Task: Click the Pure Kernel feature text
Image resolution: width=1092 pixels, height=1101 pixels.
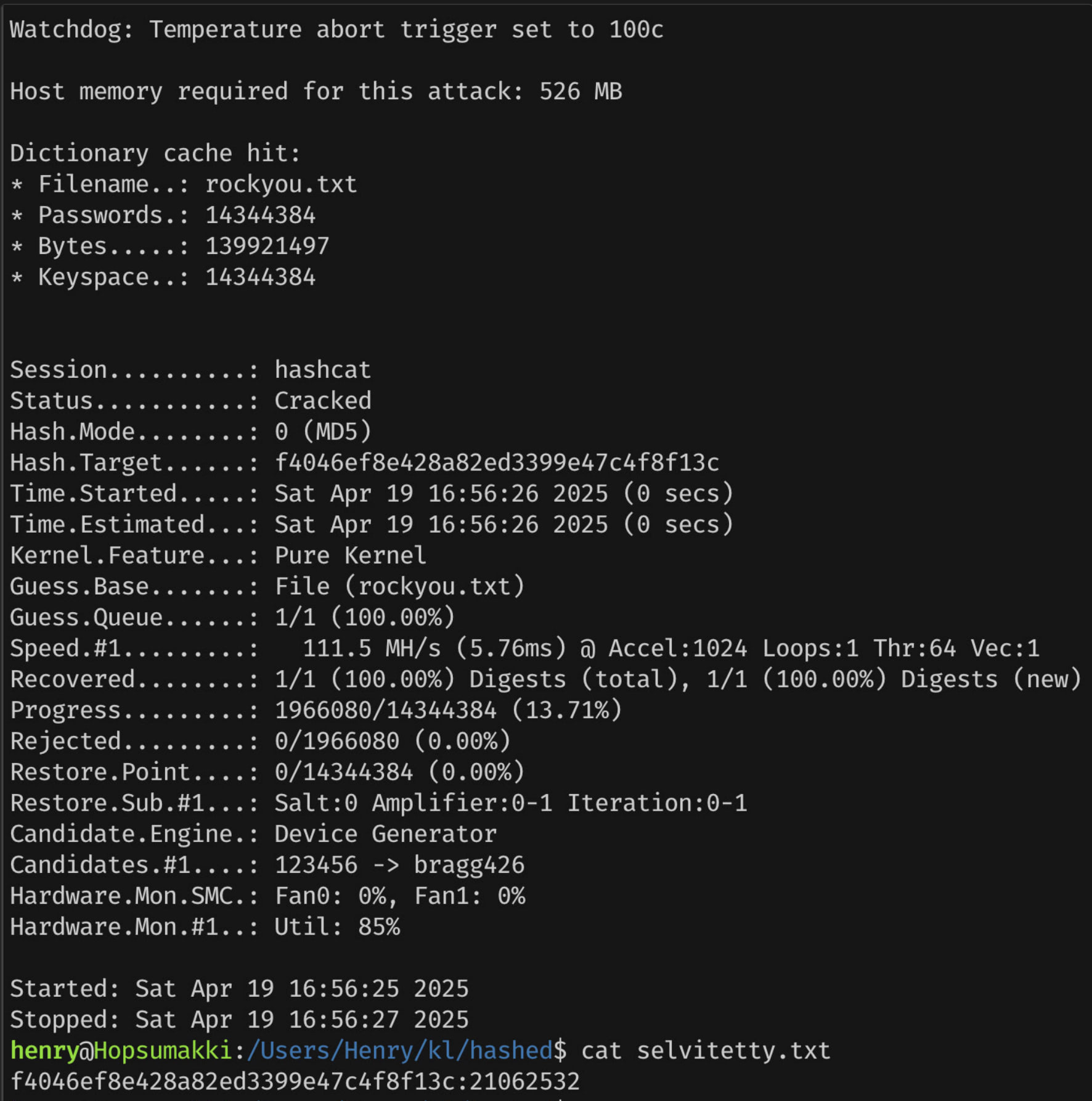Action: coord(350,555)
